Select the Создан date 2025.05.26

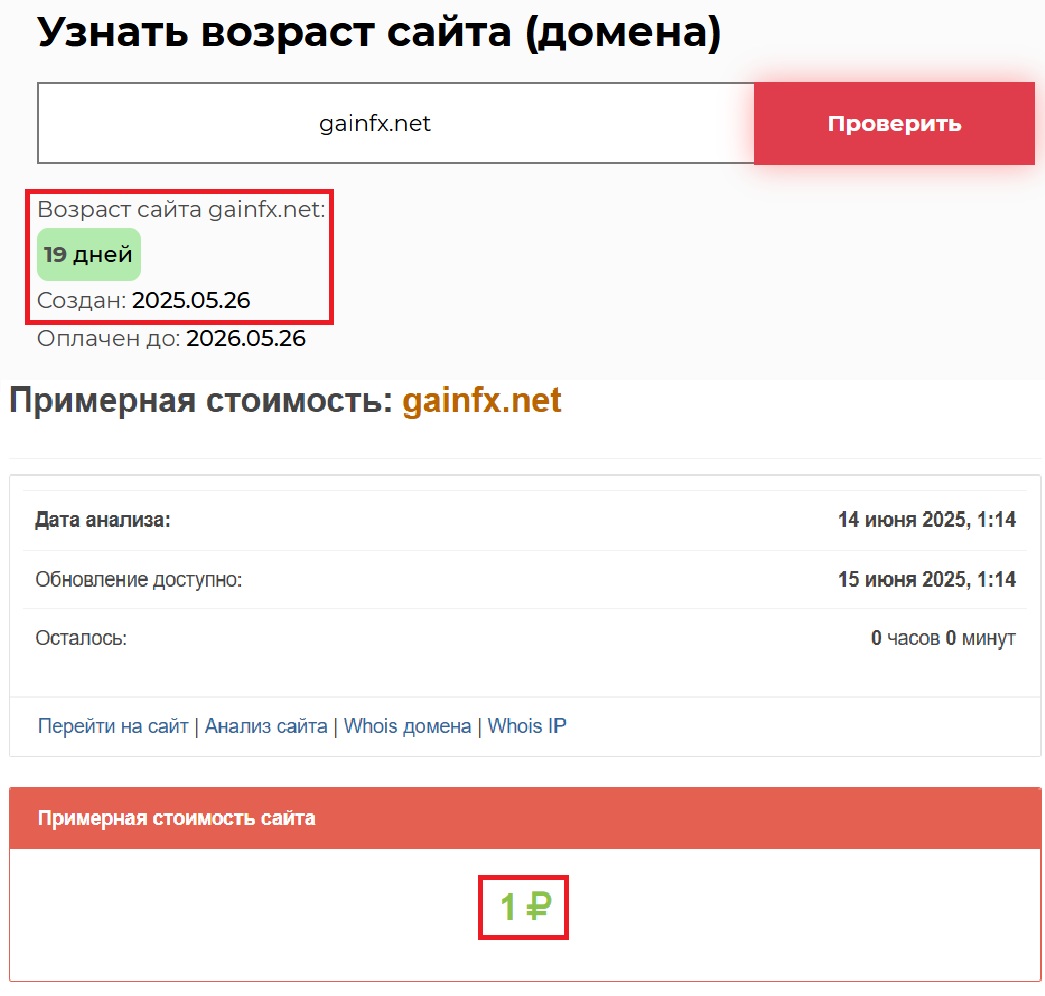pos(191,300)
